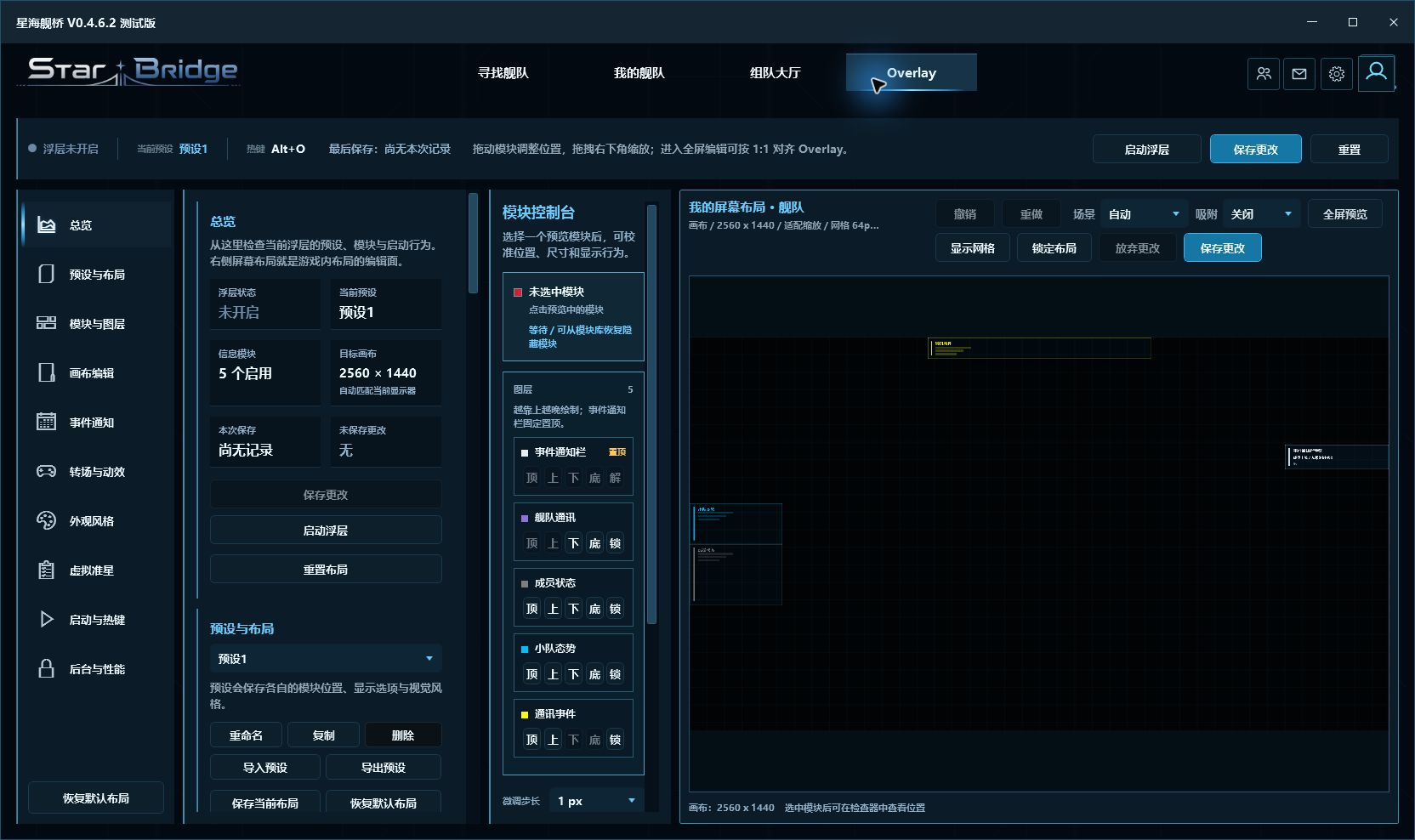Switch to the 我的舰队 tab

tap(639, 73)
